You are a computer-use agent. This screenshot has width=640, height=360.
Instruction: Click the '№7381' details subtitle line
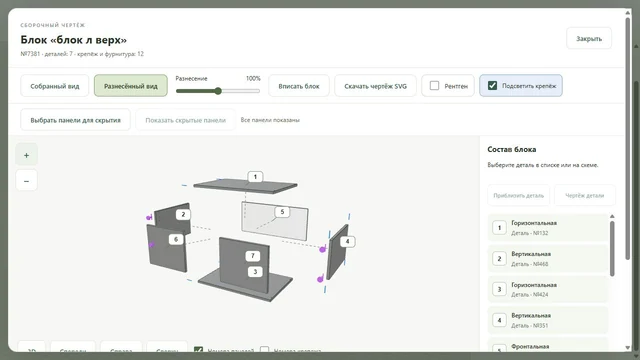(x=82, y=54)
